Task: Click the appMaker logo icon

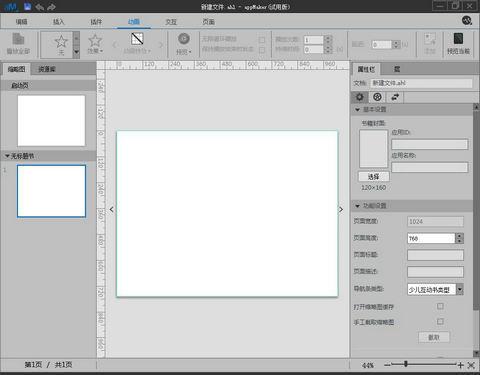Action: point(12,6)
